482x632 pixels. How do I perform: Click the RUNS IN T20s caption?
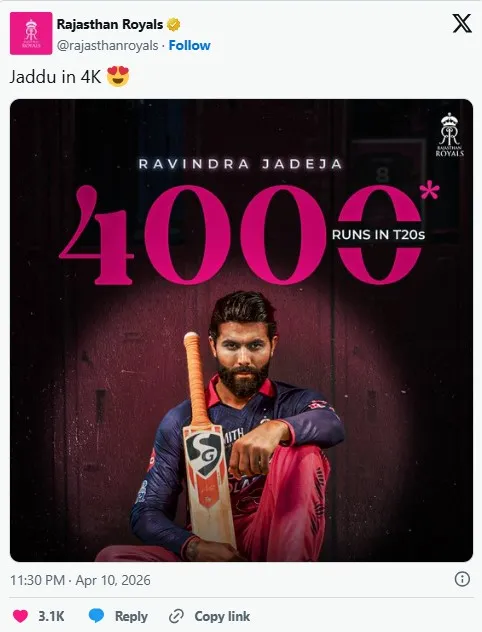(378, 235)
